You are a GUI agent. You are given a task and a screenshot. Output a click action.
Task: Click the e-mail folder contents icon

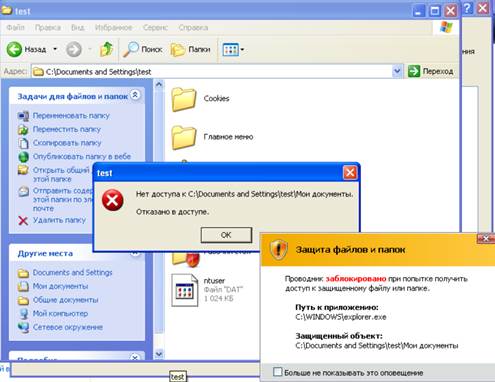point(23,191)
